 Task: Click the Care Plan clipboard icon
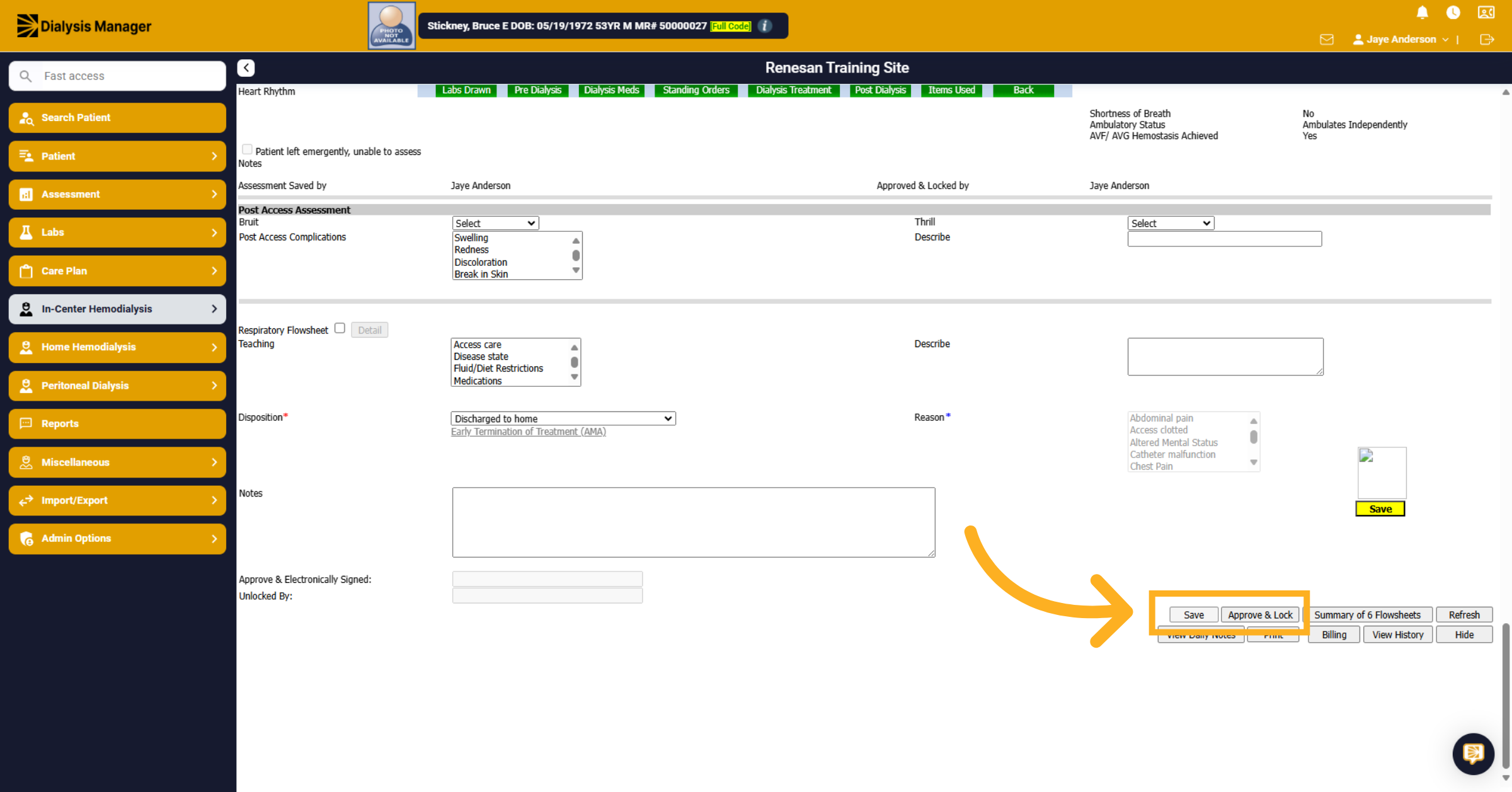click(x=26, y=271)
